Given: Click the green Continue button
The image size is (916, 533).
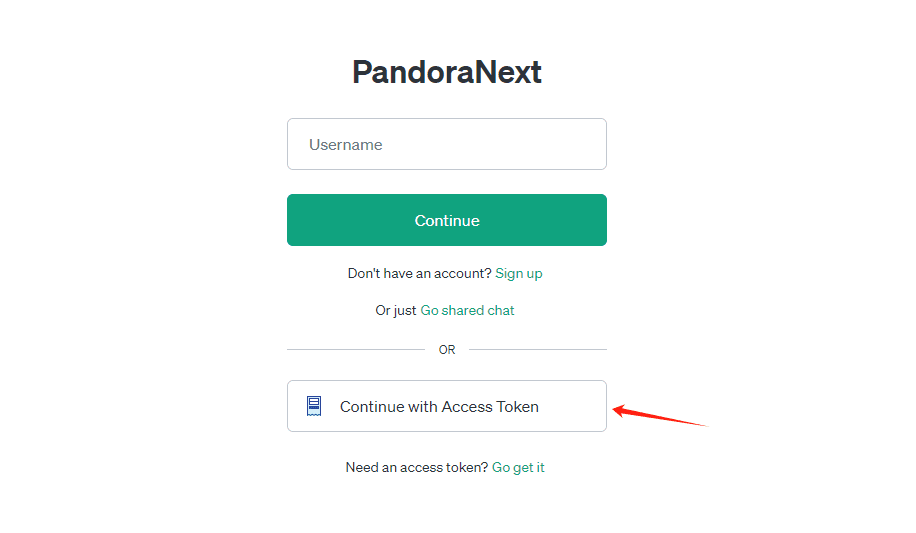Looking at the screenshot, I should 447,220.
